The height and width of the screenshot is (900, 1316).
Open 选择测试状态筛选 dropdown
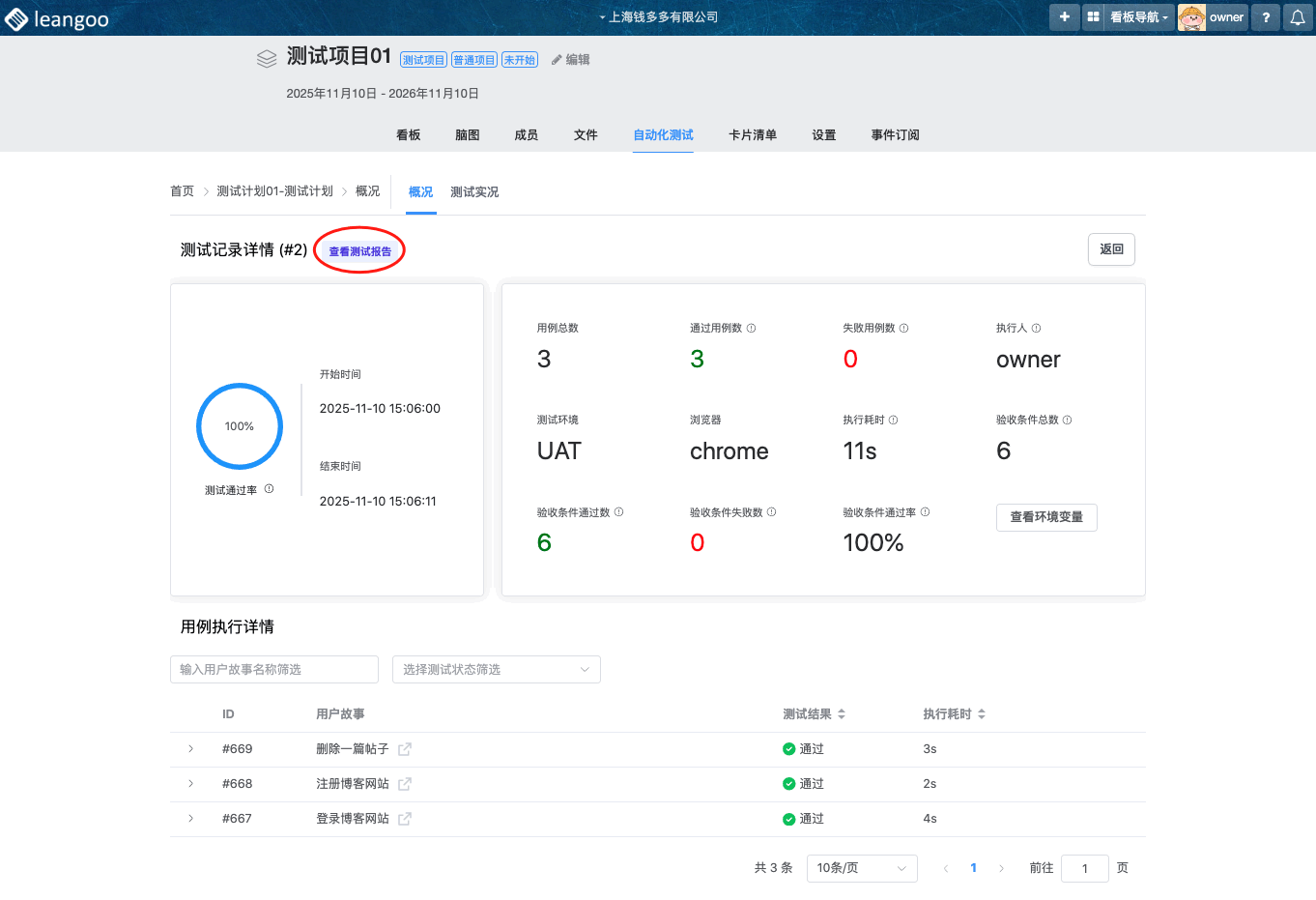click(496, 670)
